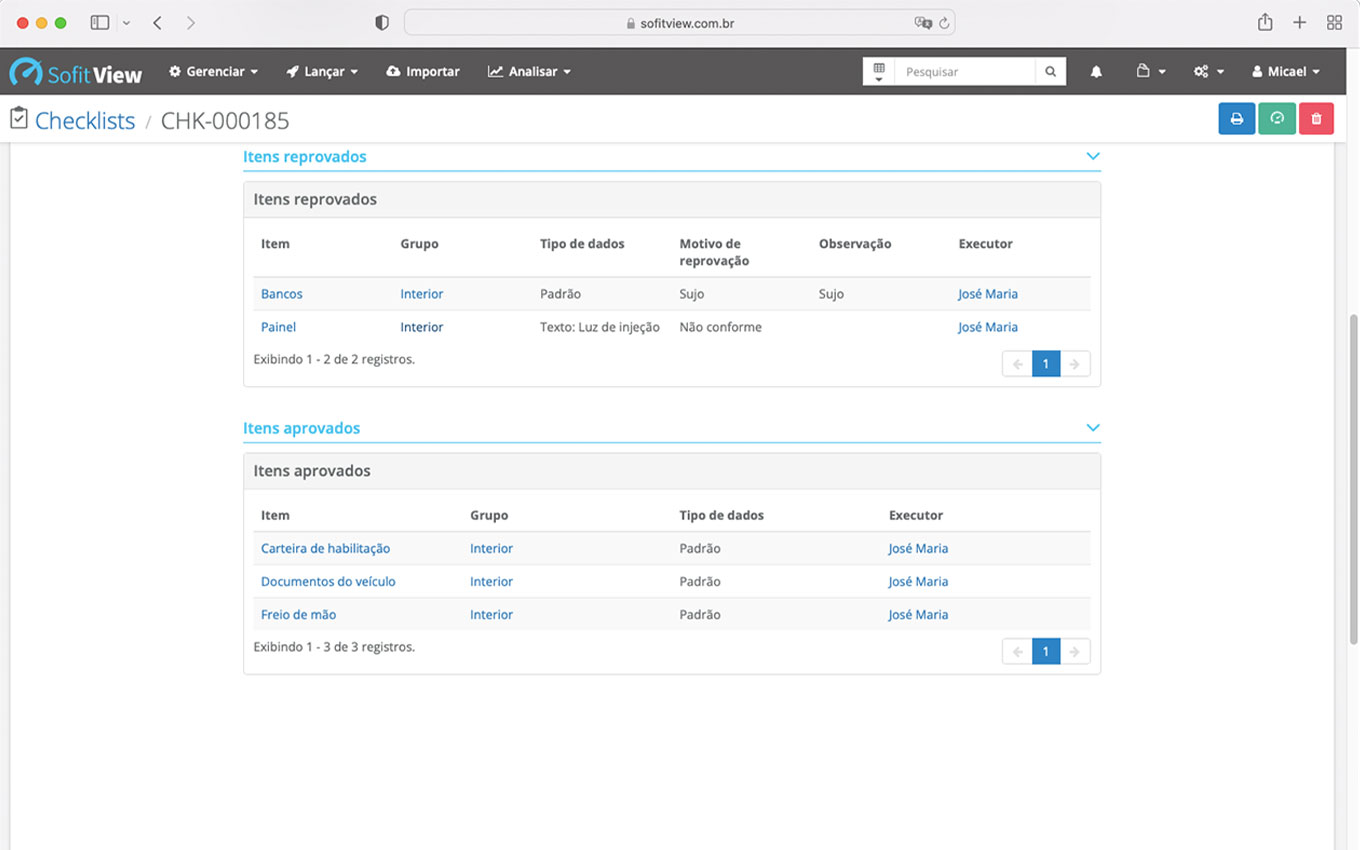Viewport: 1360px width, 850px height.
Task: Click the blue print checklist button
Action: (x=1236, y=119)
